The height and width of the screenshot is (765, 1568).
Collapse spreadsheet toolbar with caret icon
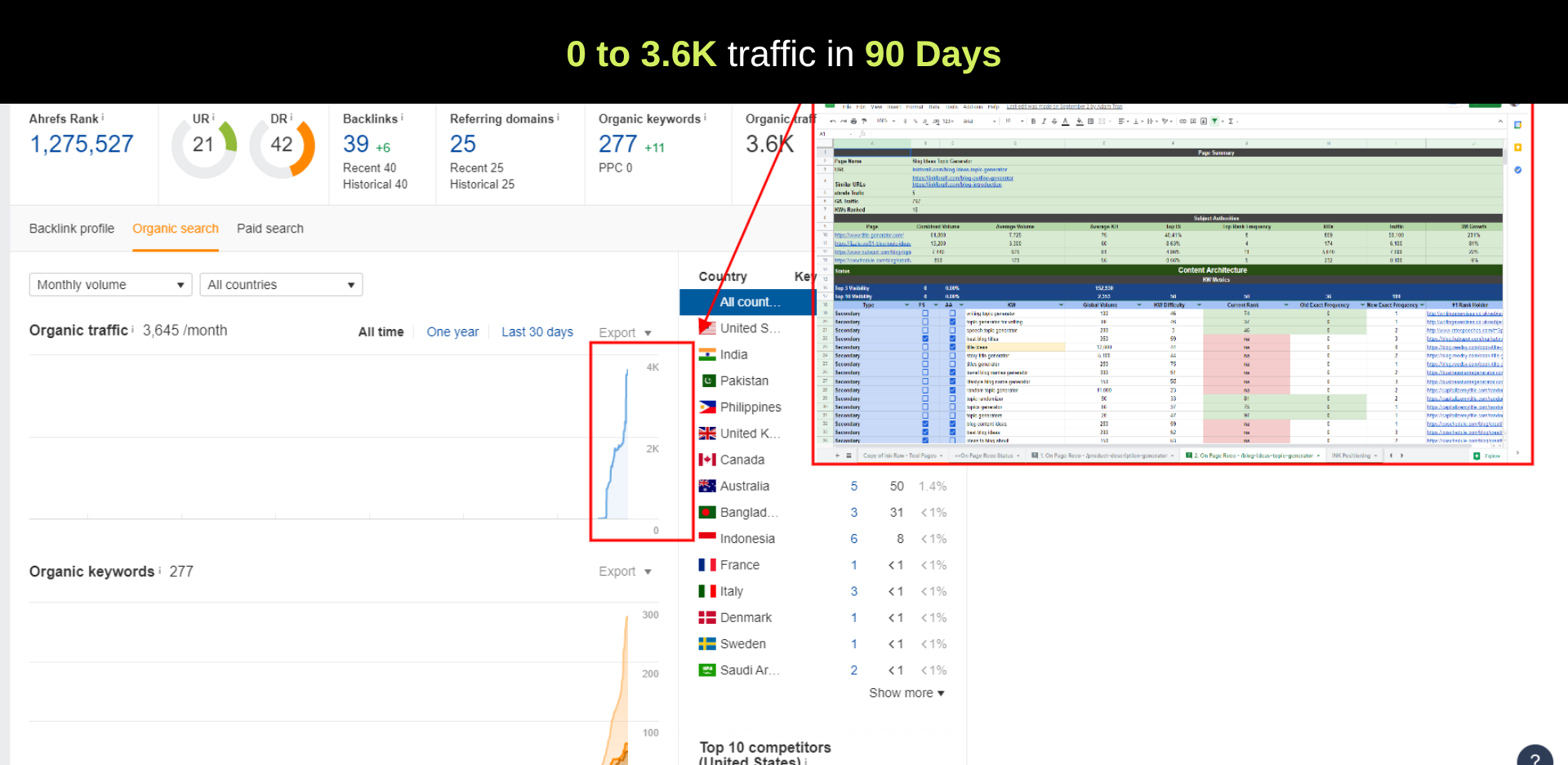[1500, 121]
